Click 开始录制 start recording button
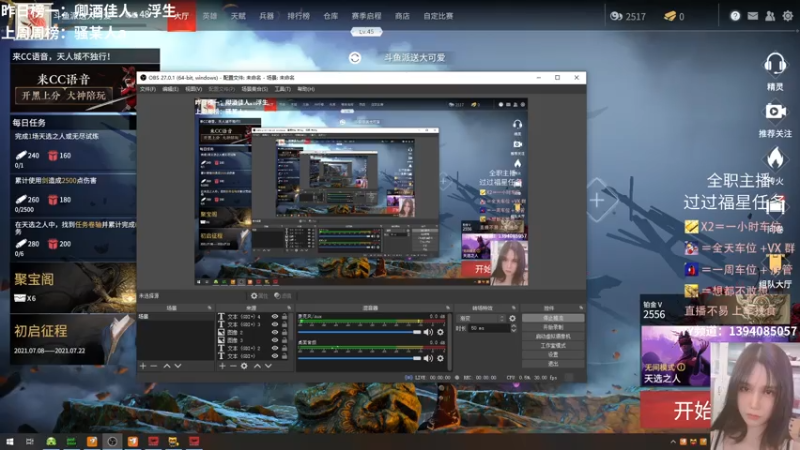This screenshot has height=450, width=800. click(x=553, y=327)
